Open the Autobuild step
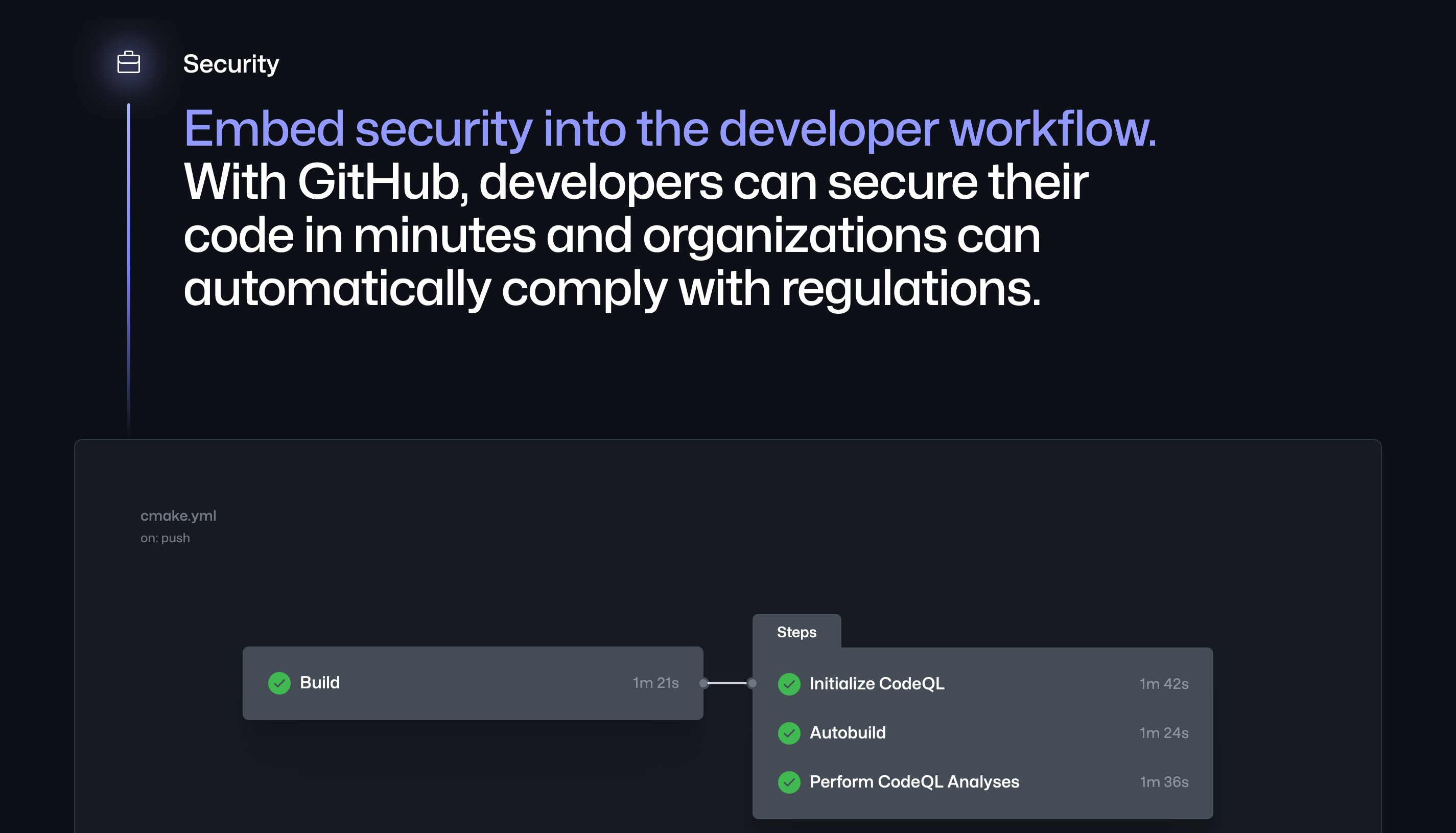Screen dimensions: 1456x833 [x=848, y=733]
